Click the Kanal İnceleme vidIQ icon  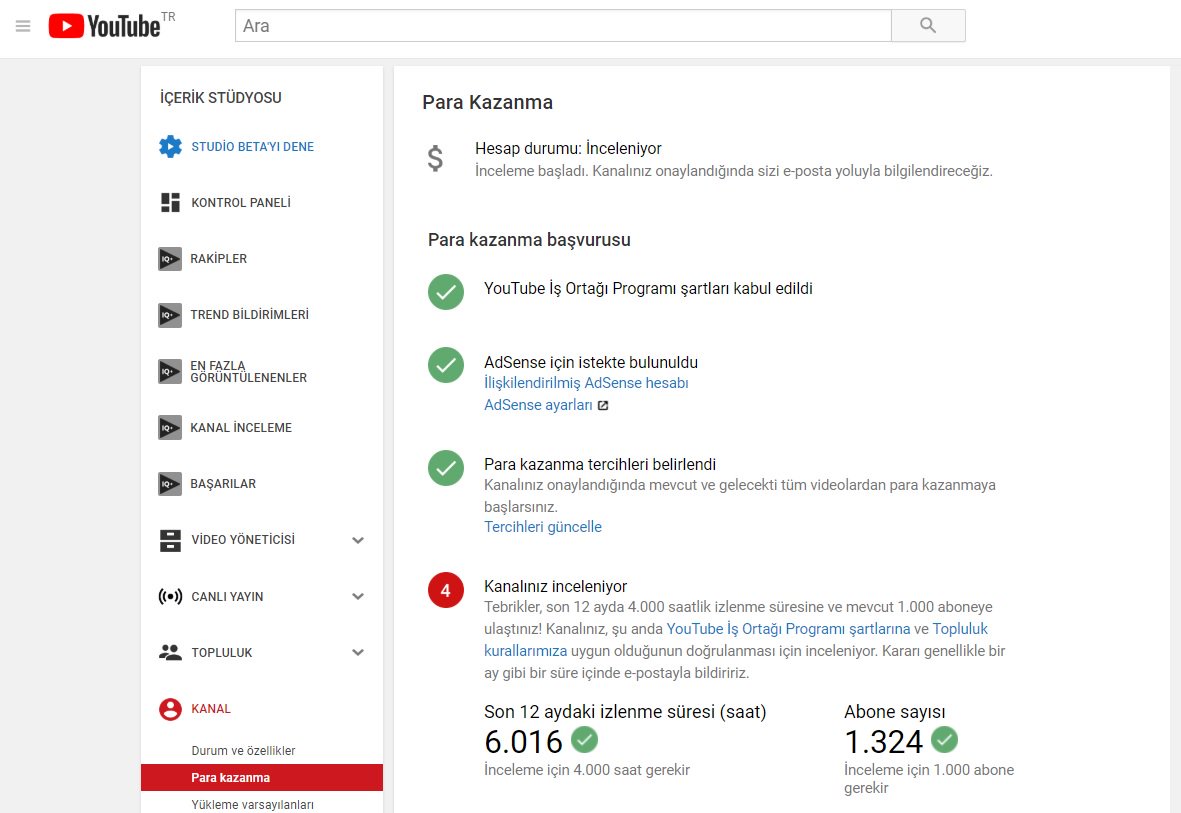pyautogui.click(x=169, y=427)
